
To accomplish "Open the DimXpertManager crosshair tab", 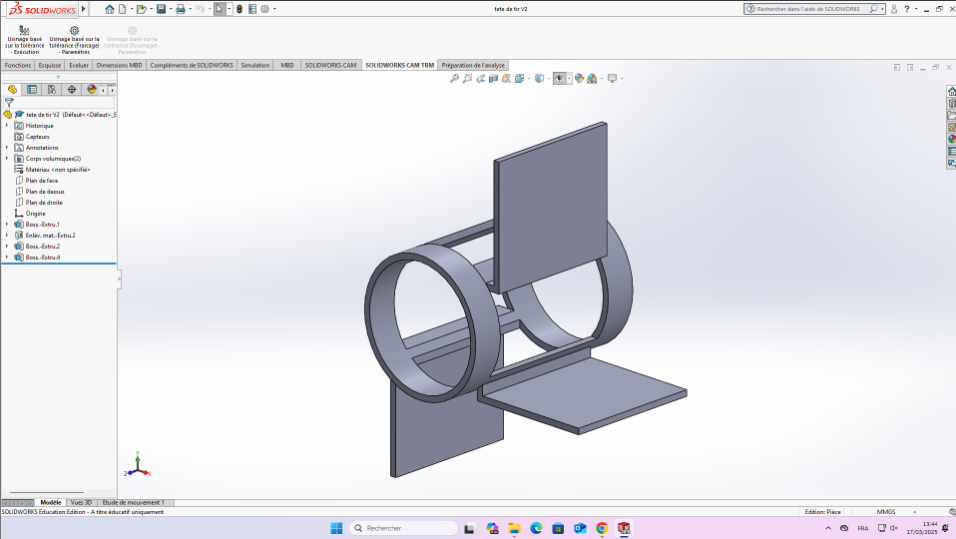I will point(72,90).
